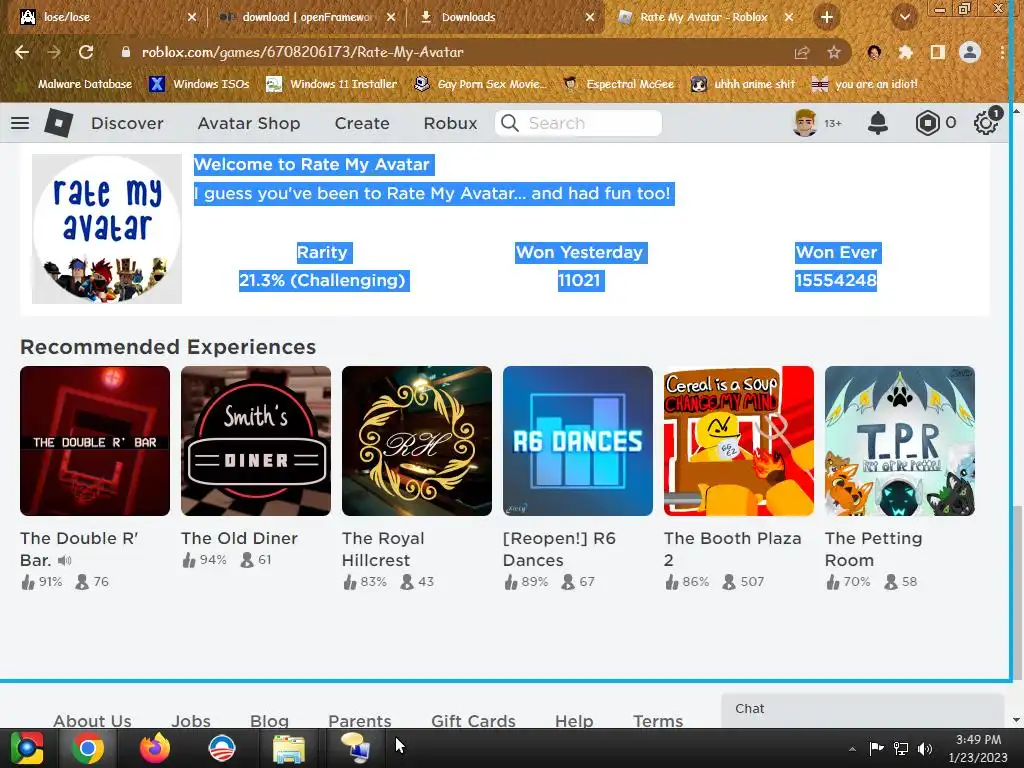Open the Chat panel

tap(862, 710)
